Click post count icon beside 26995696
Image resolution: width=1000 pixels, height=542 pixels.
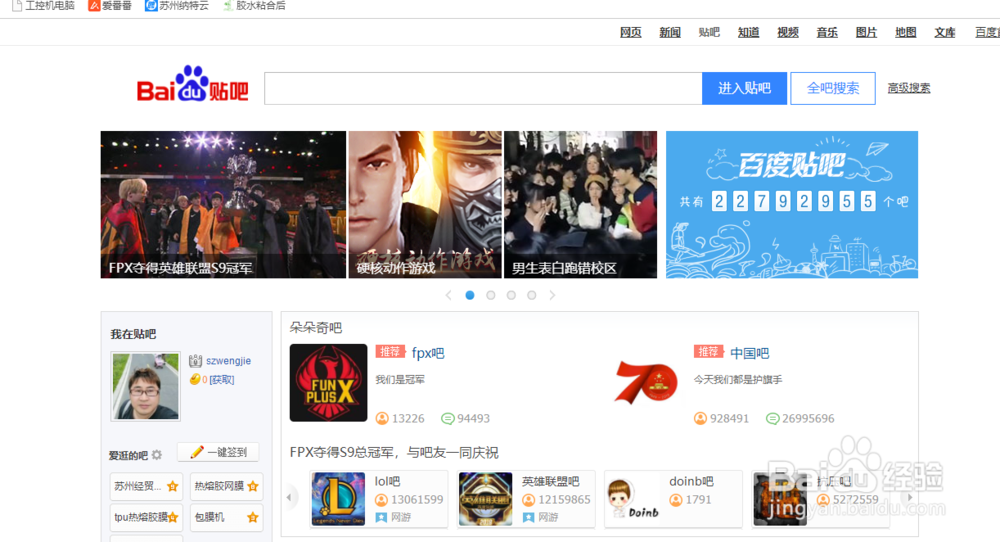click(x=772, y=418)
